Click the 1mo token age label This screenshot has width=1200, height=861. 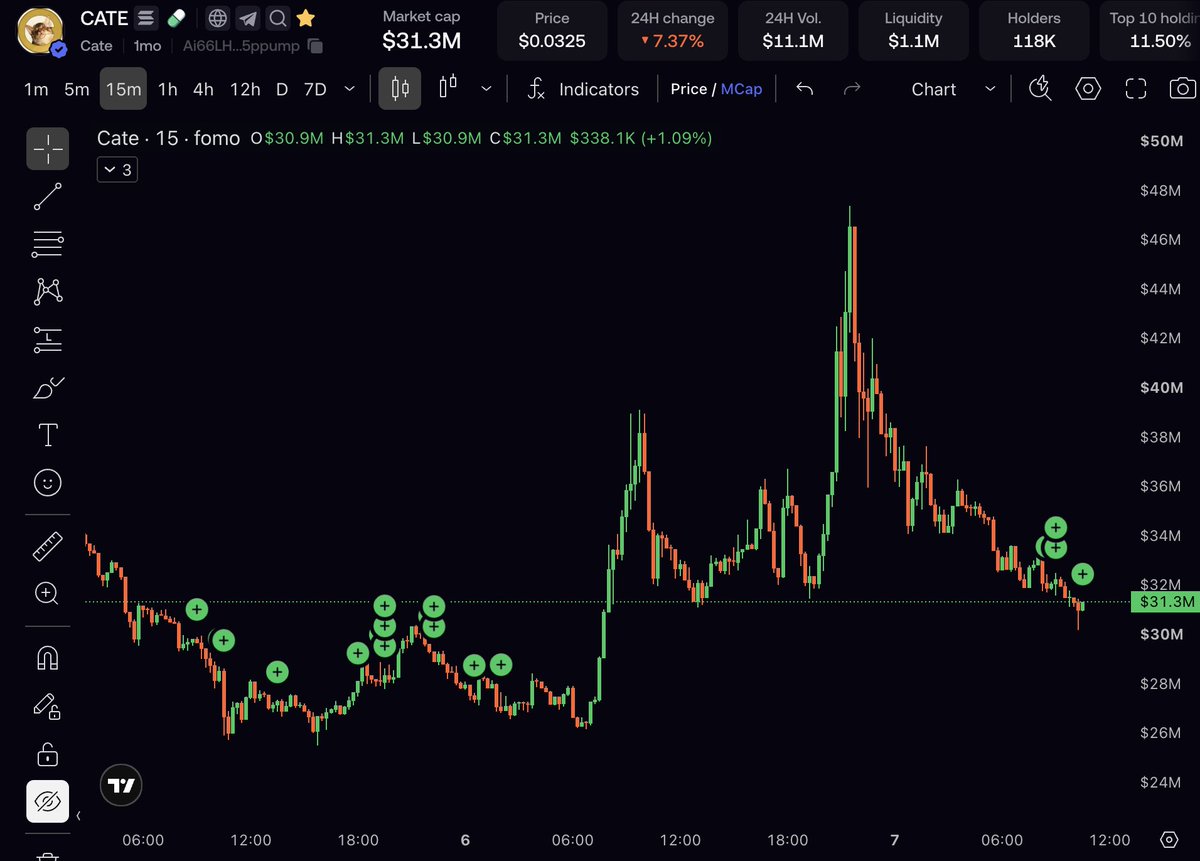pyautogui.click(x=148, y=46)
